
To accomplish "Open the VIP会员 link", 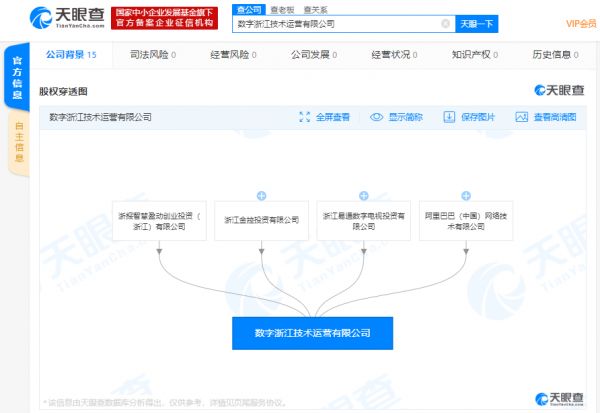I will [580, 23].
